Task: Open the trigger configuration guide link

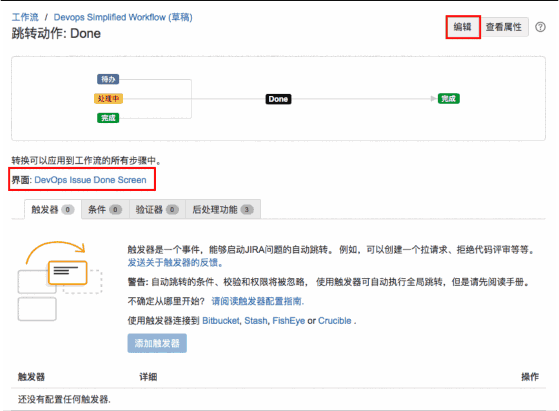Action: coord(257,301)
